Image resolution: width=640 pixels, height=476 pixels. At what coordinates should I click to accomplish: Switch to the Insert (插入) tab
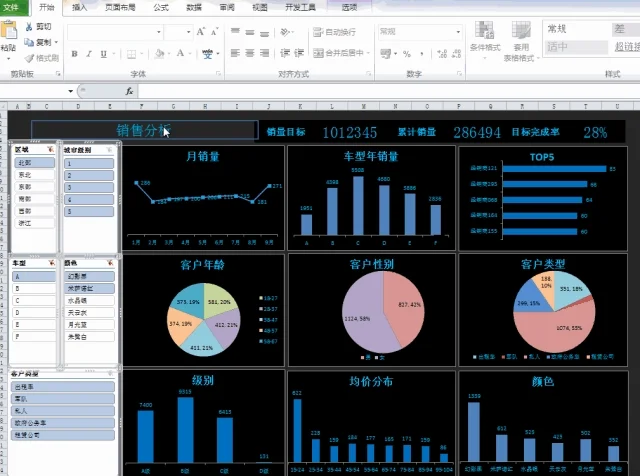[79, 7]
